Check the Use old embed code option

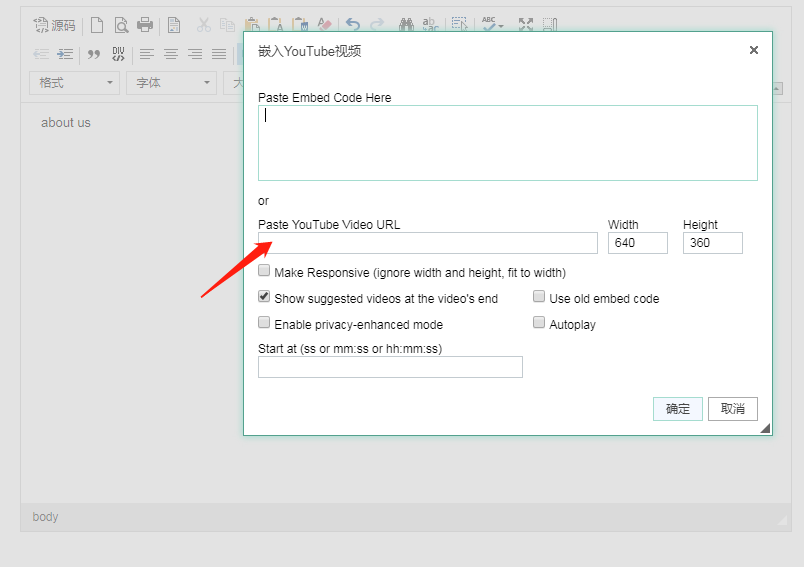click(x=539, y=296)
